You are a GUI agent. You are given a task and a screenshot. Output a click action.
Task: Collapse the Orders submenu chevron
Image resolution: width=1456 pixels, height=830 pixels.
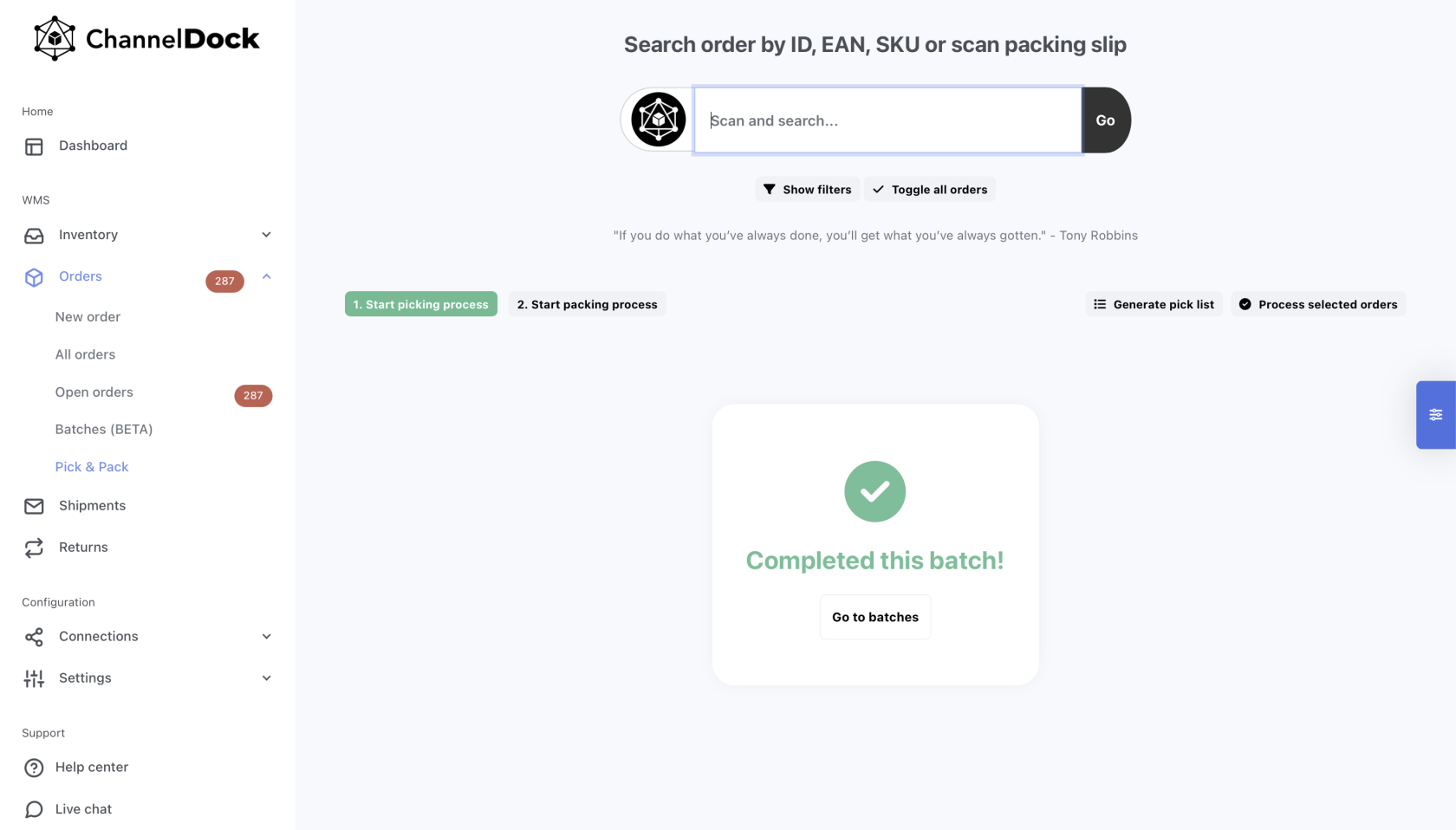click(266, 276)
